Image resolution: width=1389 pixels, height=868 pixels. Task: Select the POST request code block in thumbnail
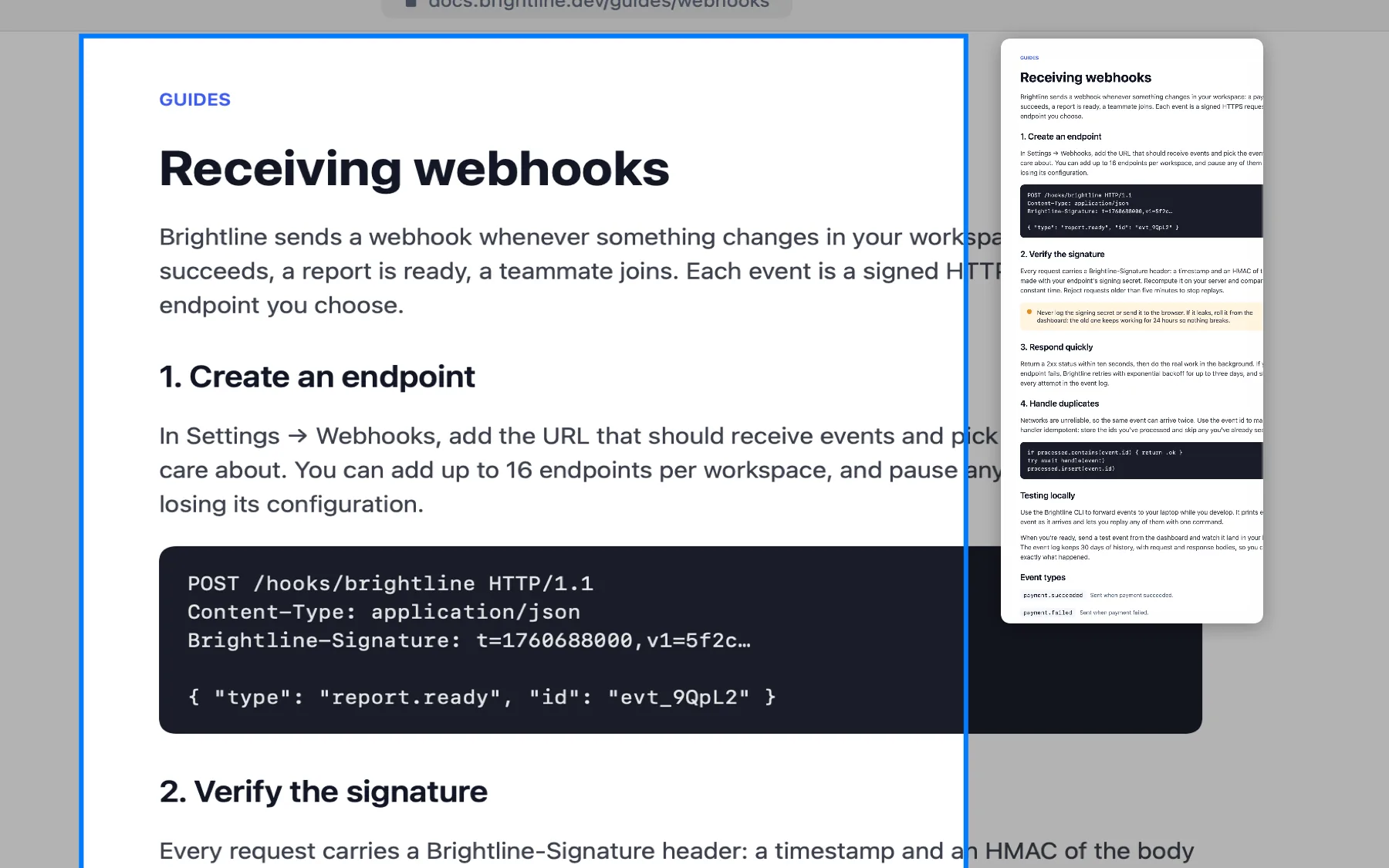[1141, 211]
